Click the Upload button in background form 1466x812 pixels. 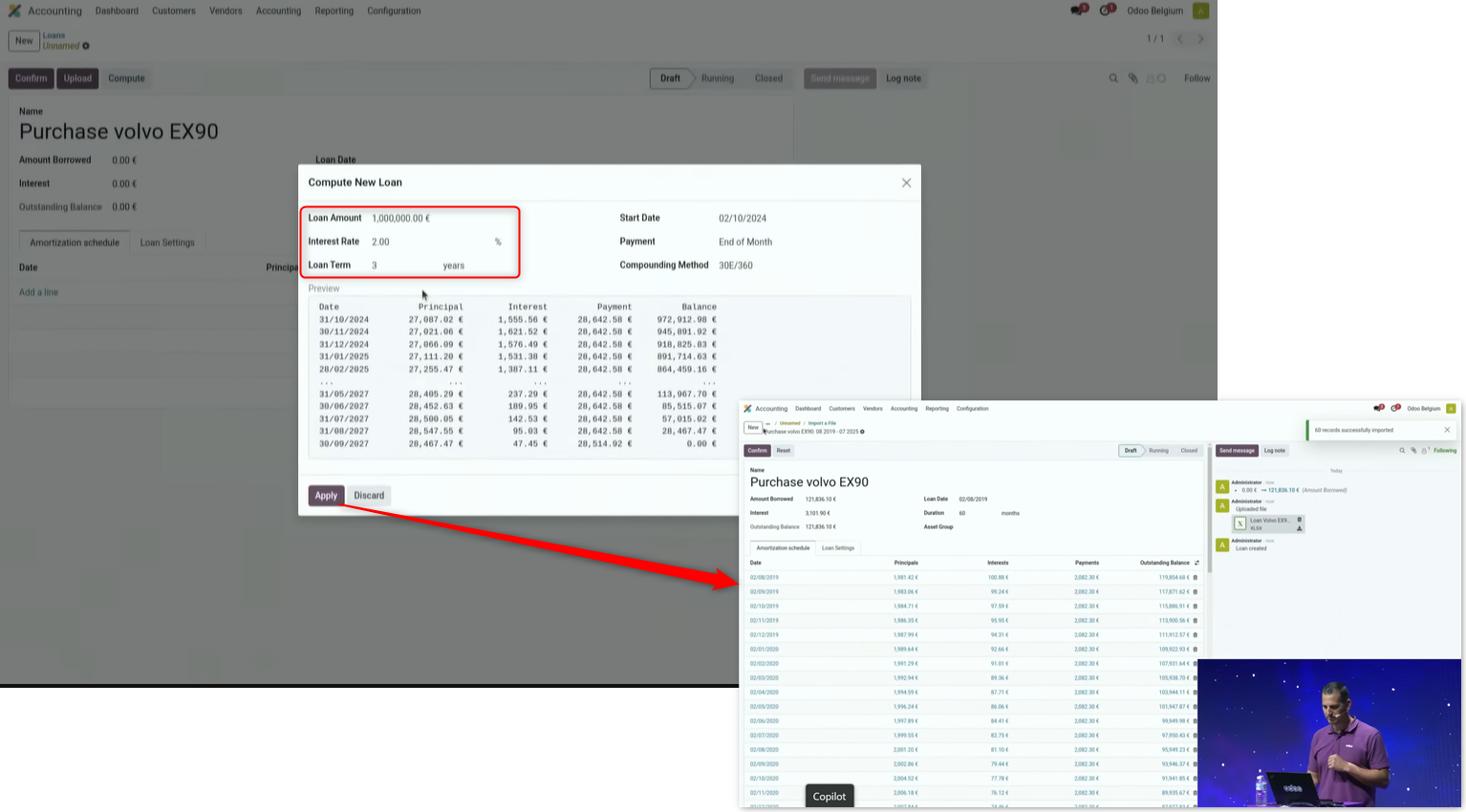coord(77,78)
